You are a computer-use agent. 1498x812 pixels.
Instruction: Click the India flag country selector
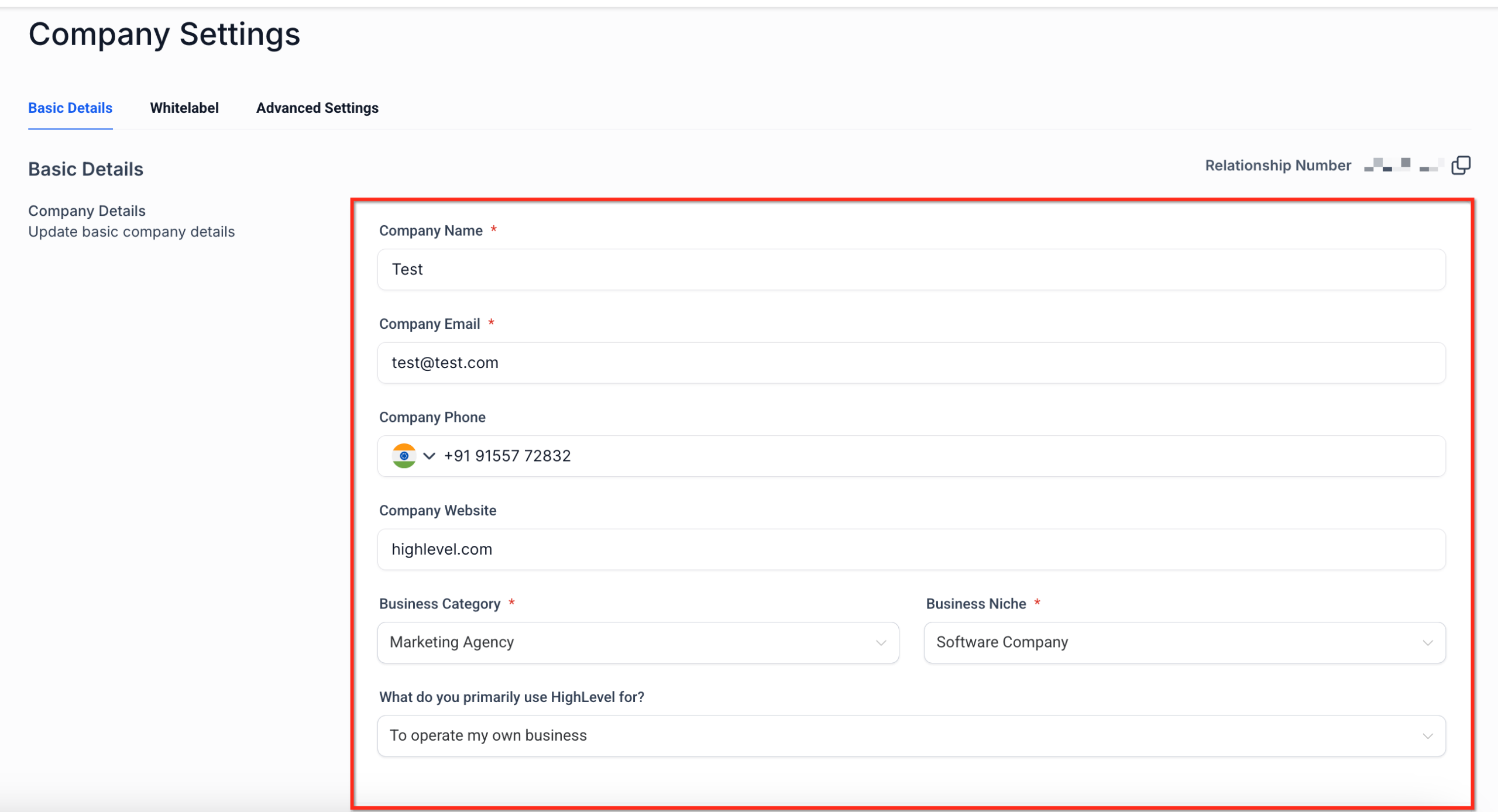pos(405,456)
